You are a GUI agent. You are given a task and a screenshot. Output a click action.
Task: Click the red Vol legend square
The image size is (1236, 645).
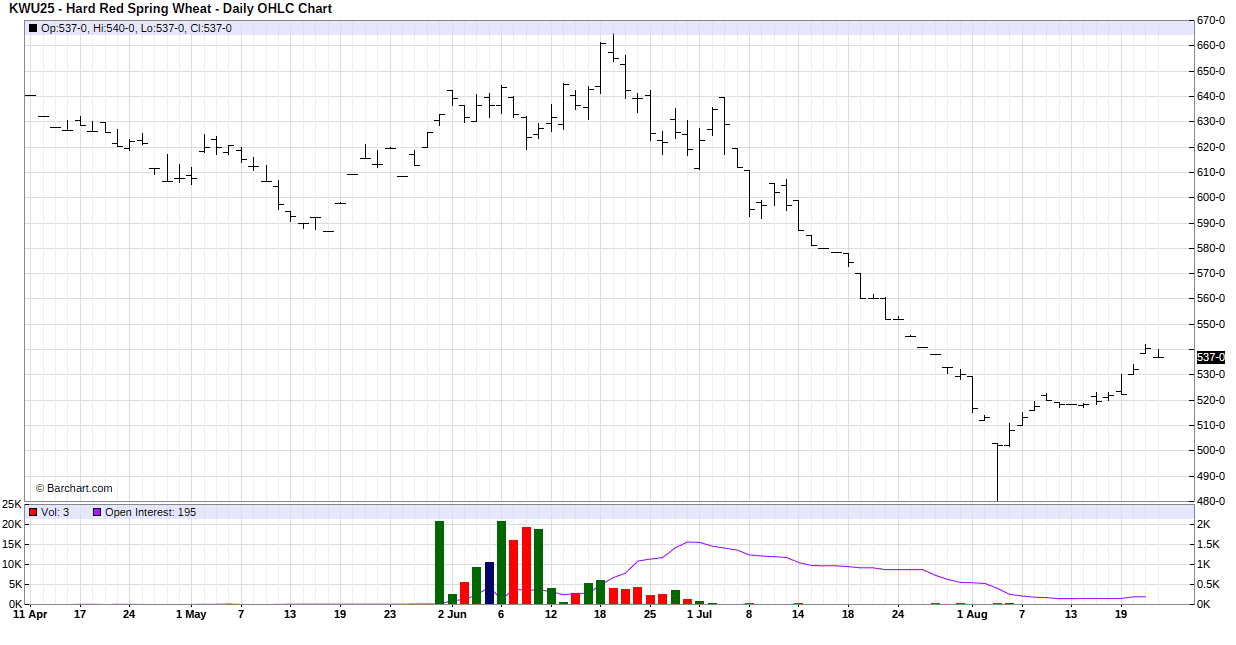click(x=32, y=512)
